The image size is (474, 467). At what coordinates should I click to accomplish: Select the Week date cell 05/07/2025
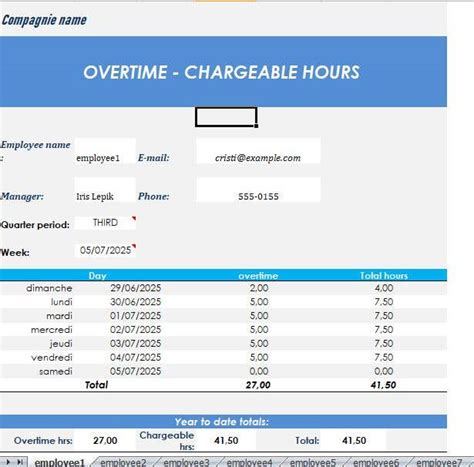105,250
